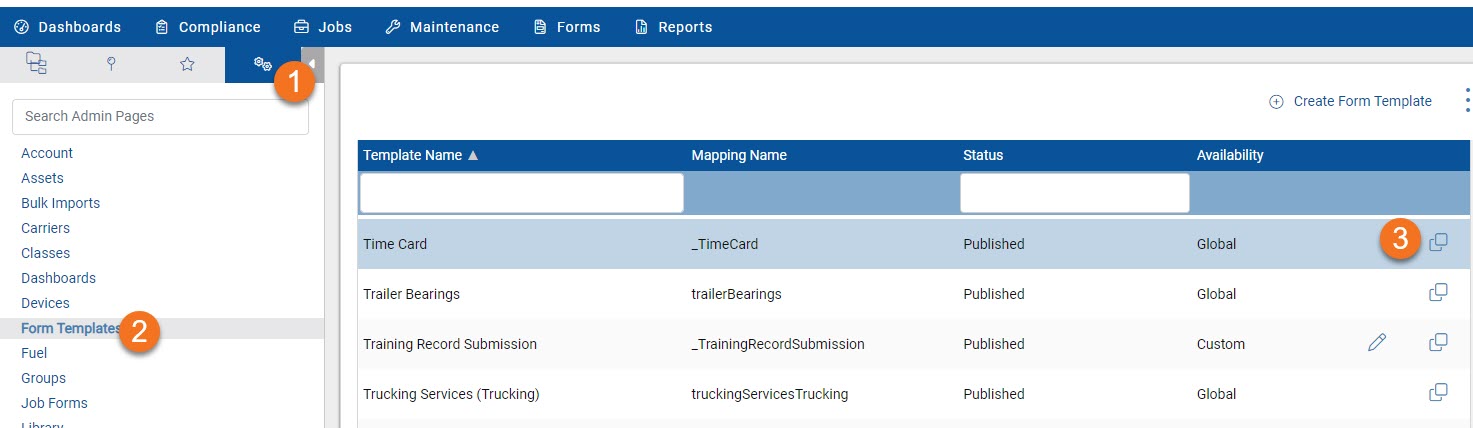This screenshot has height=428, width=1473.
Task: Select the Trailer Bearings row name
Action: point(411,294)
